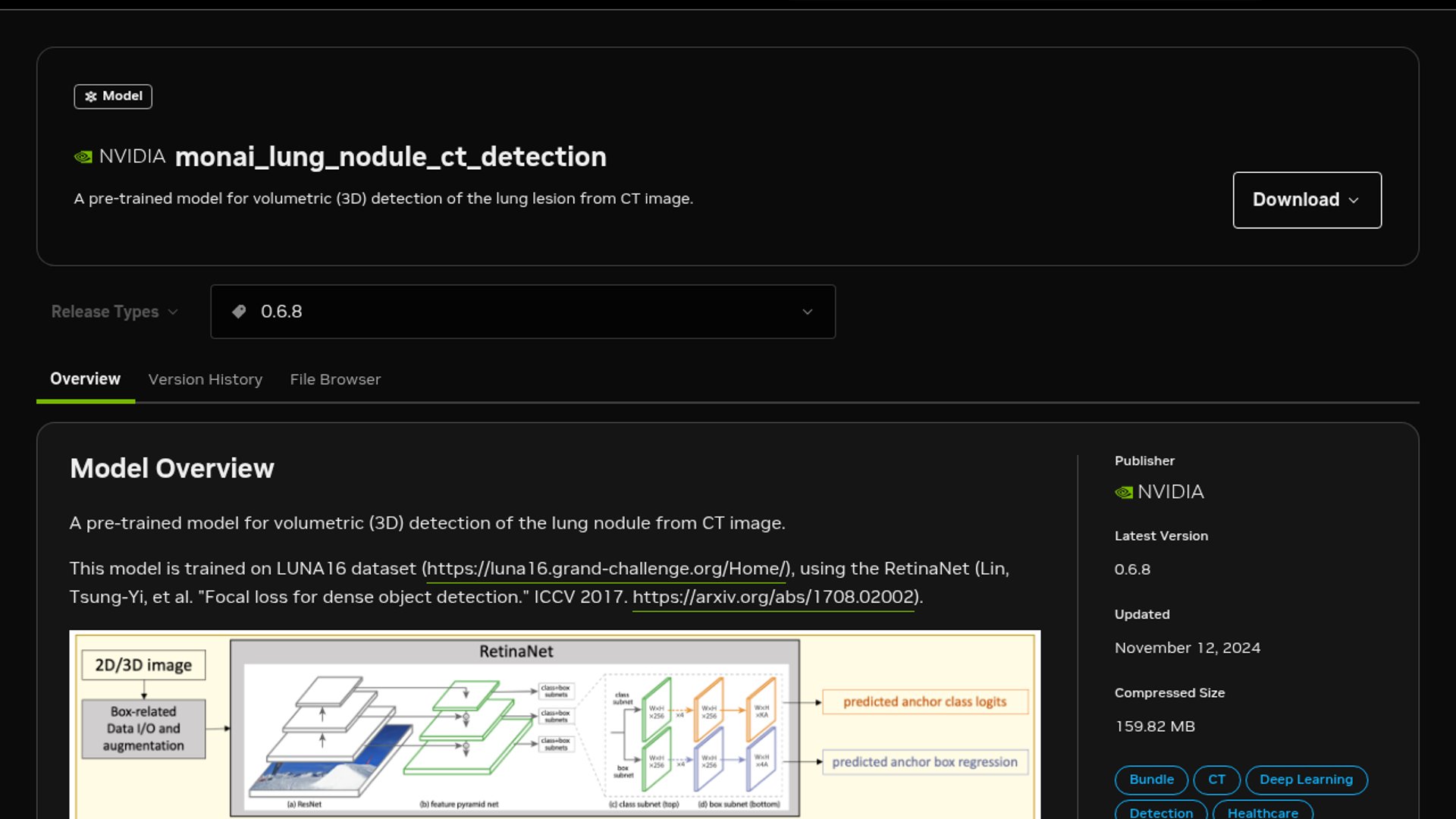Switch to the File Browser tab
This screenshot has height=819, width=1456.
[x=335, y=379]
